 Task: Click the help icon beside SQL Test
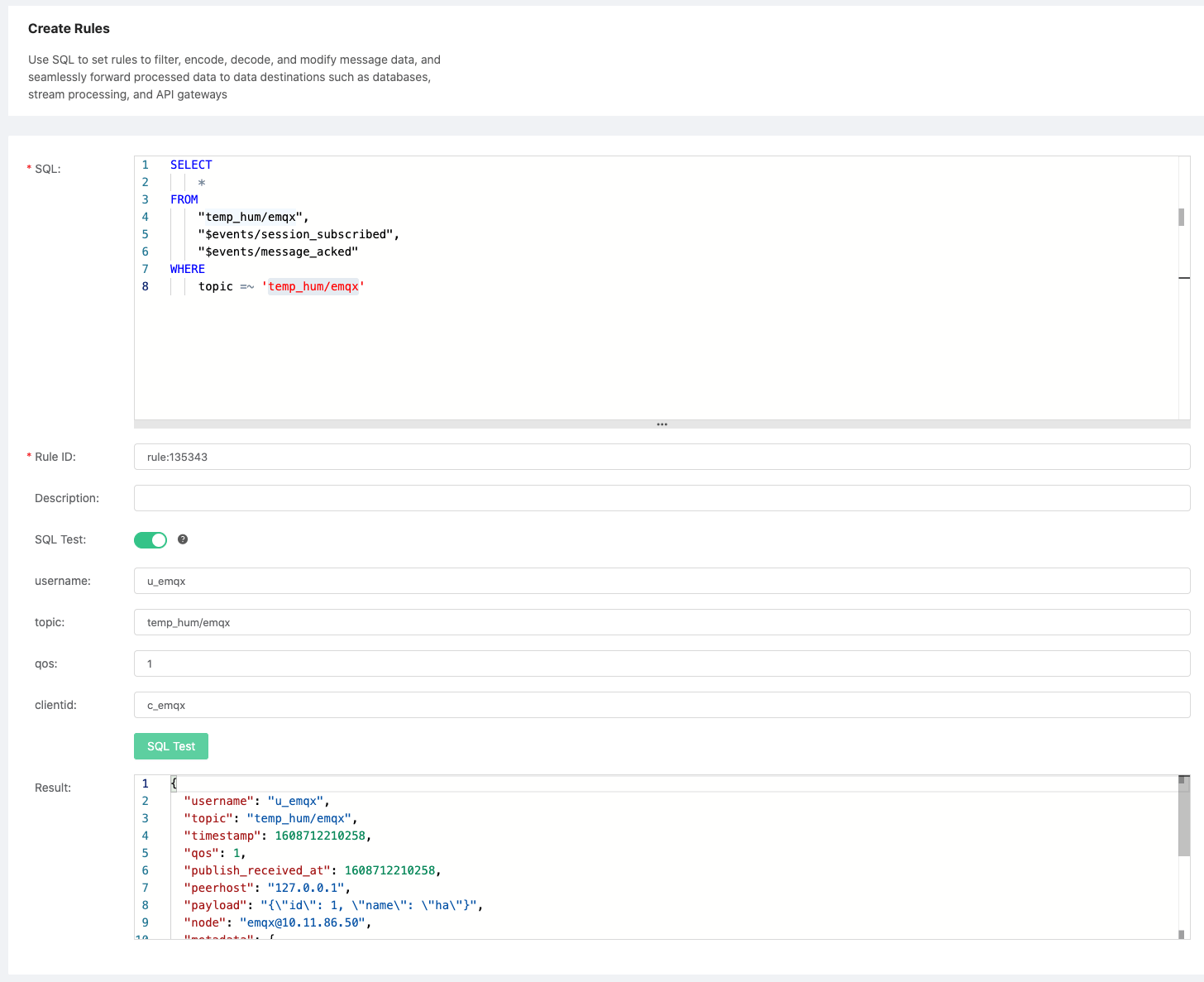pos(183,539)
